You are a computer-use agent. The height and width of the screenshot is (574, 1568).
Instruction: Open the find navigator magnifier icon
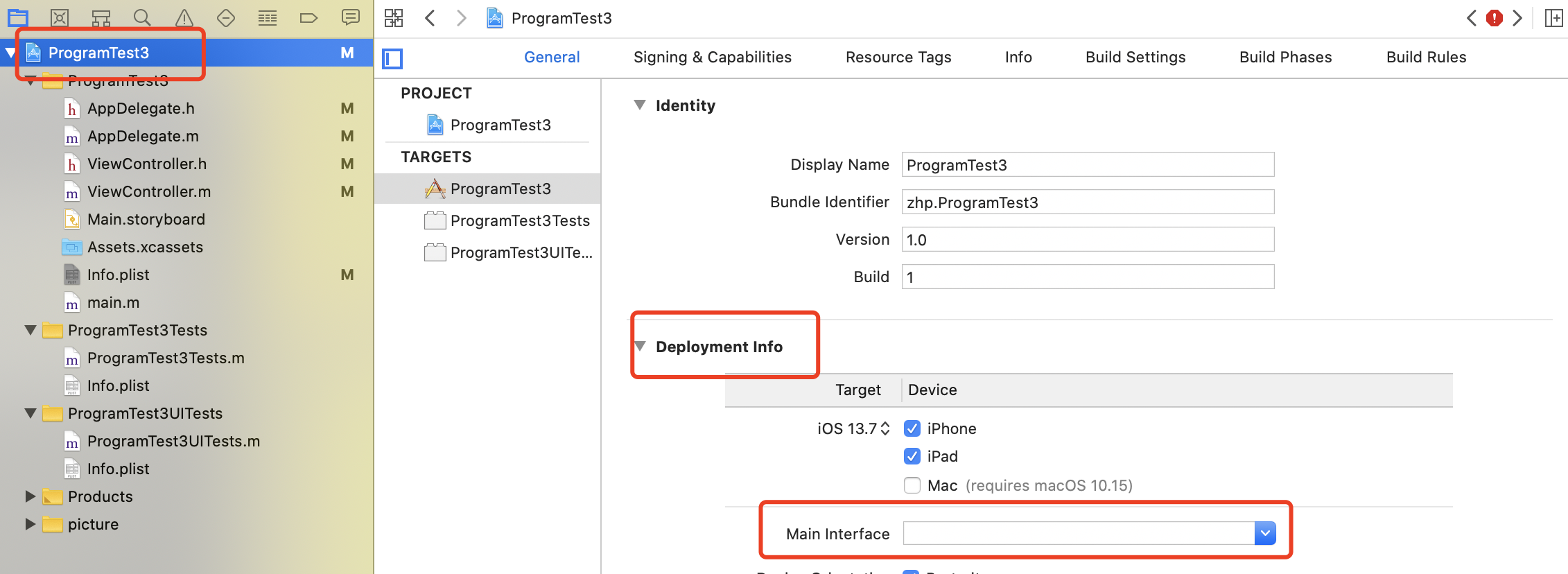tap(142, 18)
